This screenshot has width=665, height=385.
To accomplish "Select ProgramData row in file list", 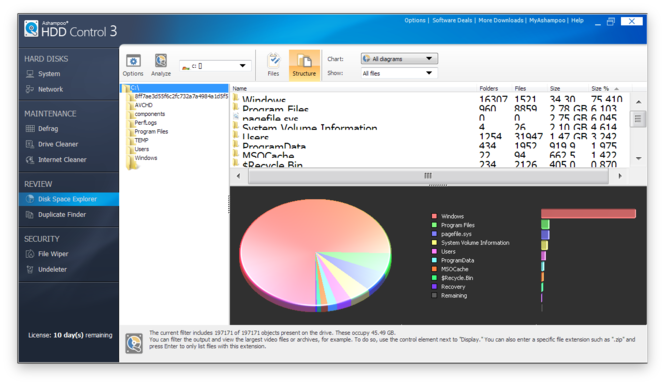I will [430, 146].
